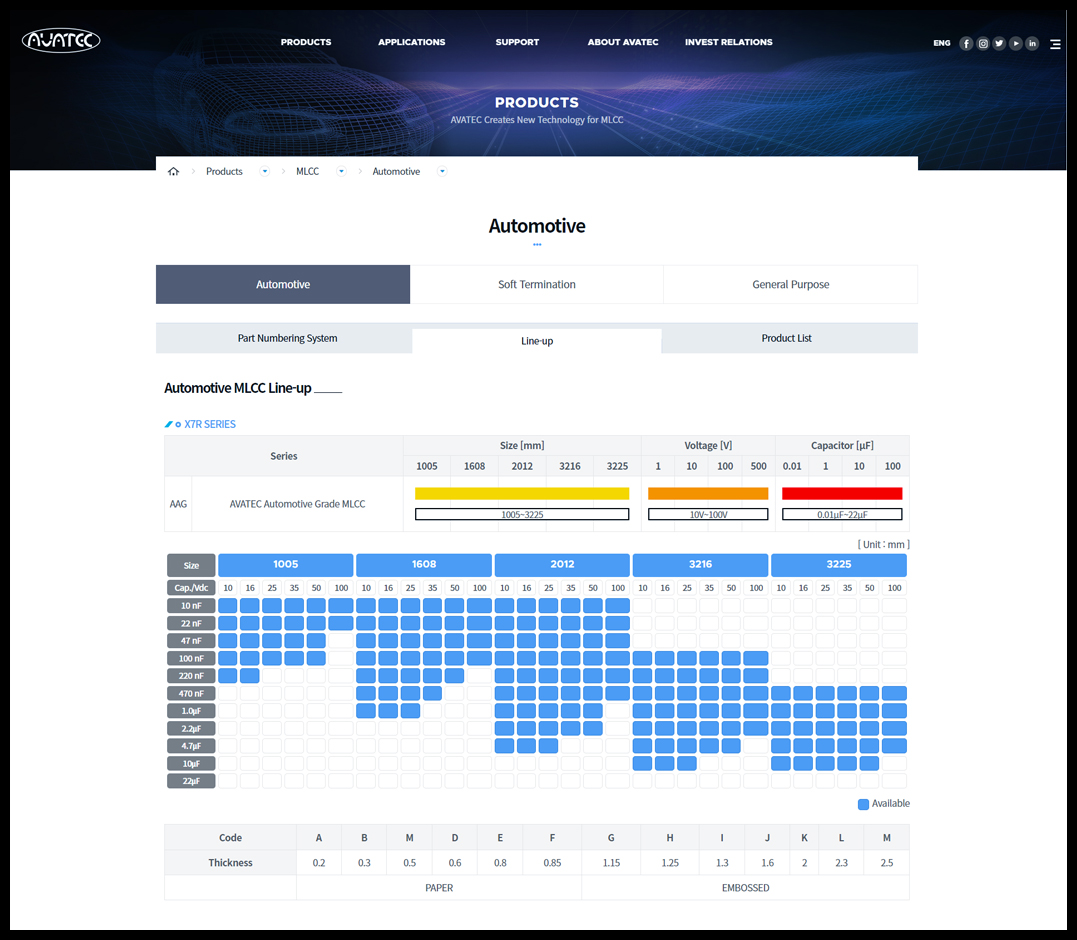Click the 22 nF row label
This screenshot has height=940, width=1077.
click(191, 623)
